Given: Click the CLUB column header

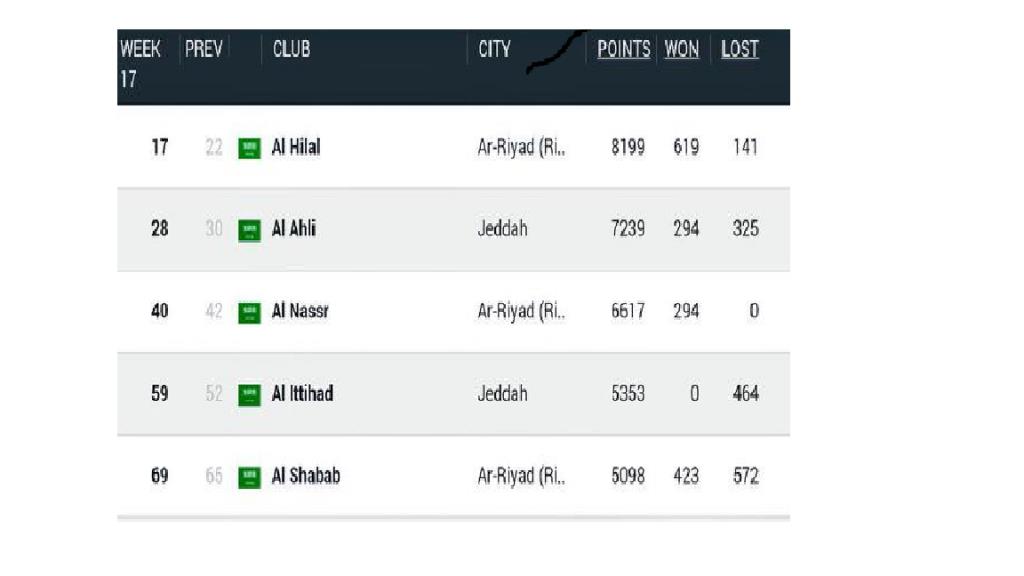Looking at the screenshot, I should [x=291, y=49].
